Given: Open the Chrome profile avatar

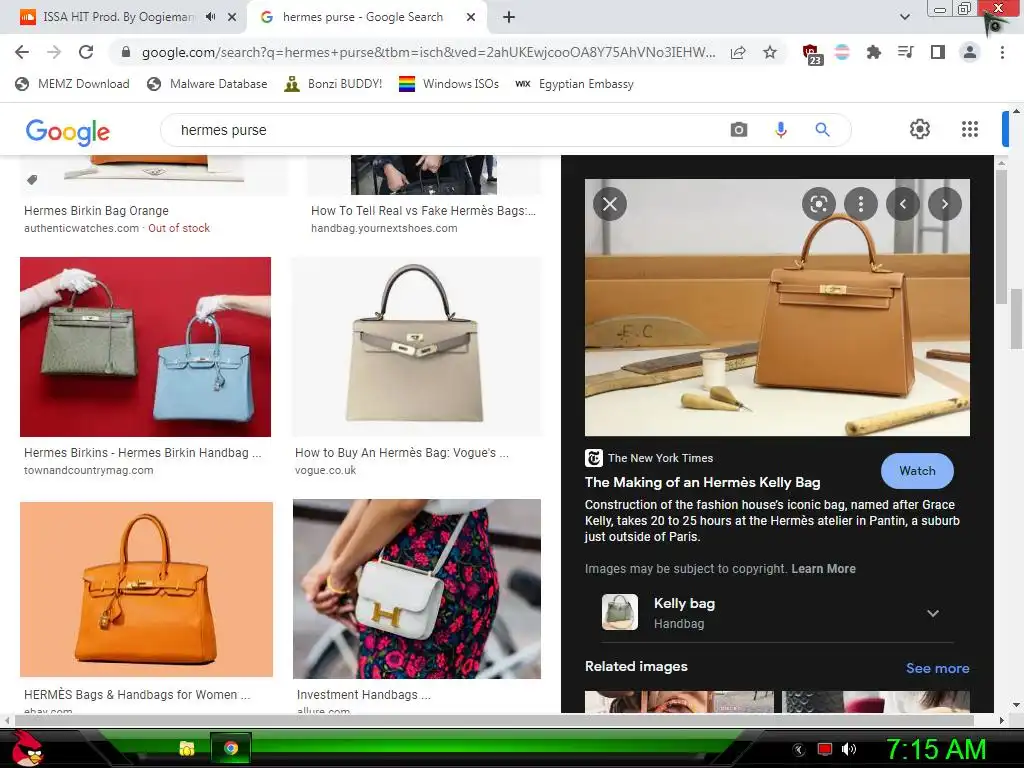Looking at the screenshot, I should (970, 52).
